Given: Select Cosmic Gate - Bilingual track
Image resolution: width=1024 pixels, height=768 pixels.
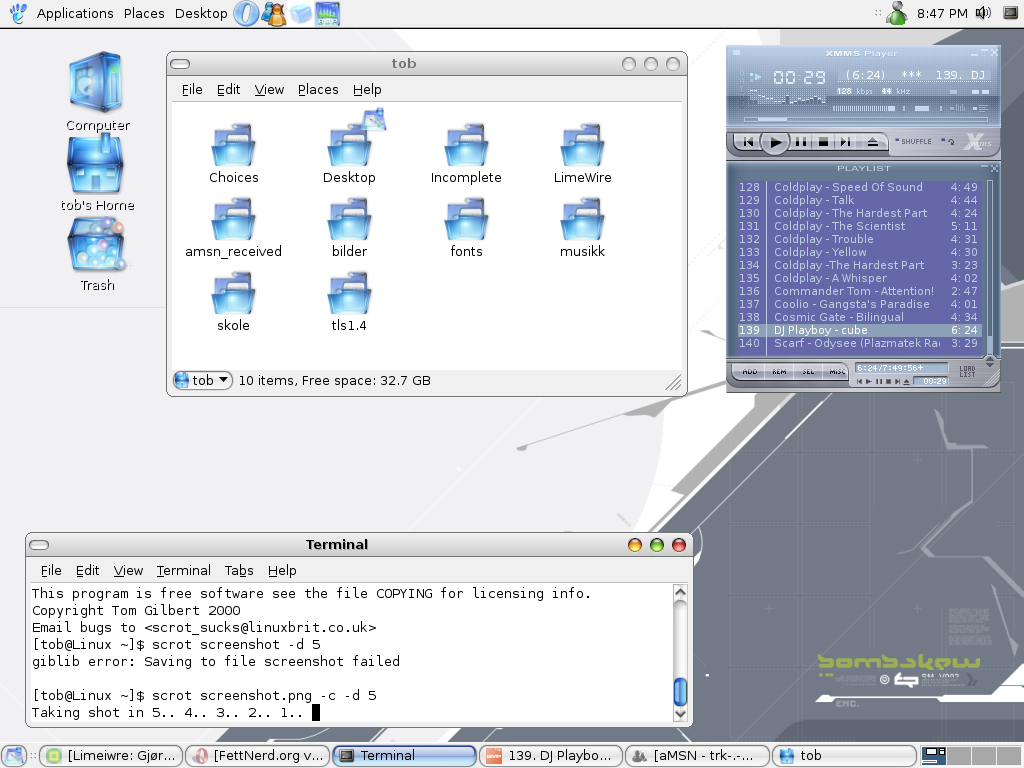Looking at the screenshot, I should pos(859,317).
